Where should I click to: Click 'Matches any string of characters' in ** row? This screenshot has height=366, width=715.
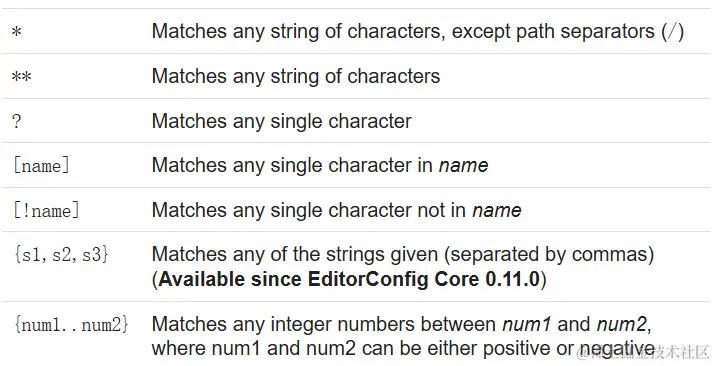point(296,76)
